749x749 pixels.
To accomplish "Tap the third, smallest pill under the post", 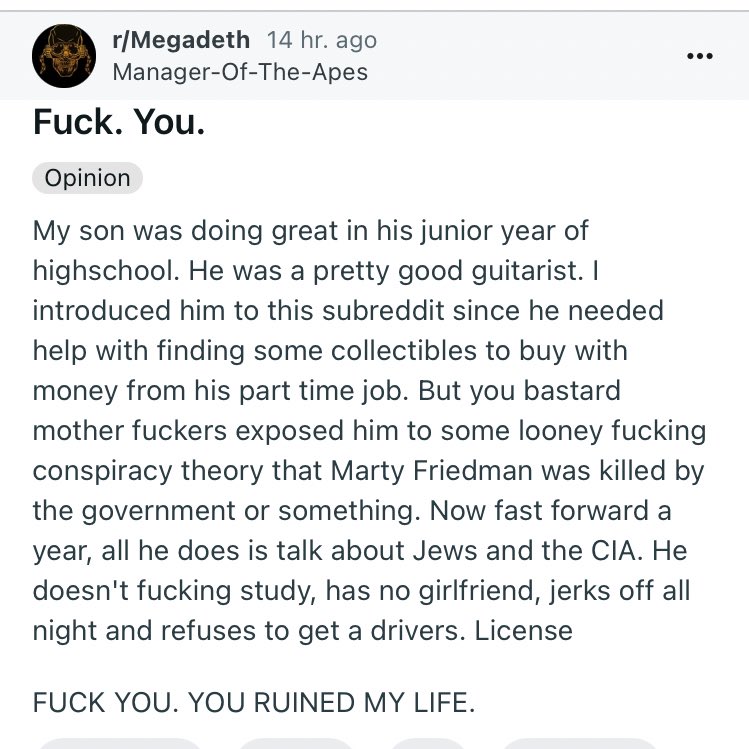I will (x=428, y=743).
